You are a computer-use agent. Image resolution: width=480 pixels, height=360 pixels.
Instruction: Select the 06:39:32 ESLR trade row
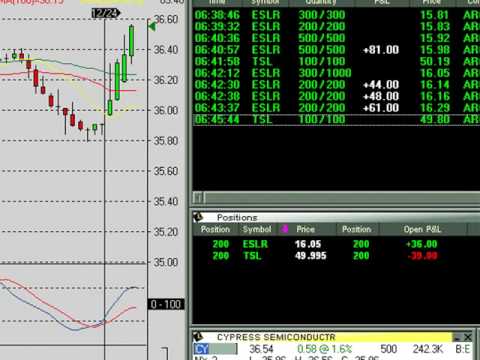(336, 27)
